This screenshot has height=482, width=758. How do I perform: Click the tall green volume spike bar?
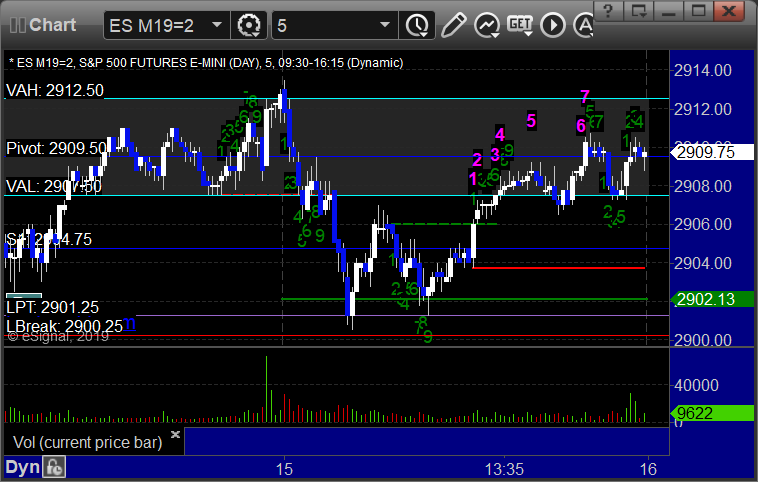tap(266, 389)
